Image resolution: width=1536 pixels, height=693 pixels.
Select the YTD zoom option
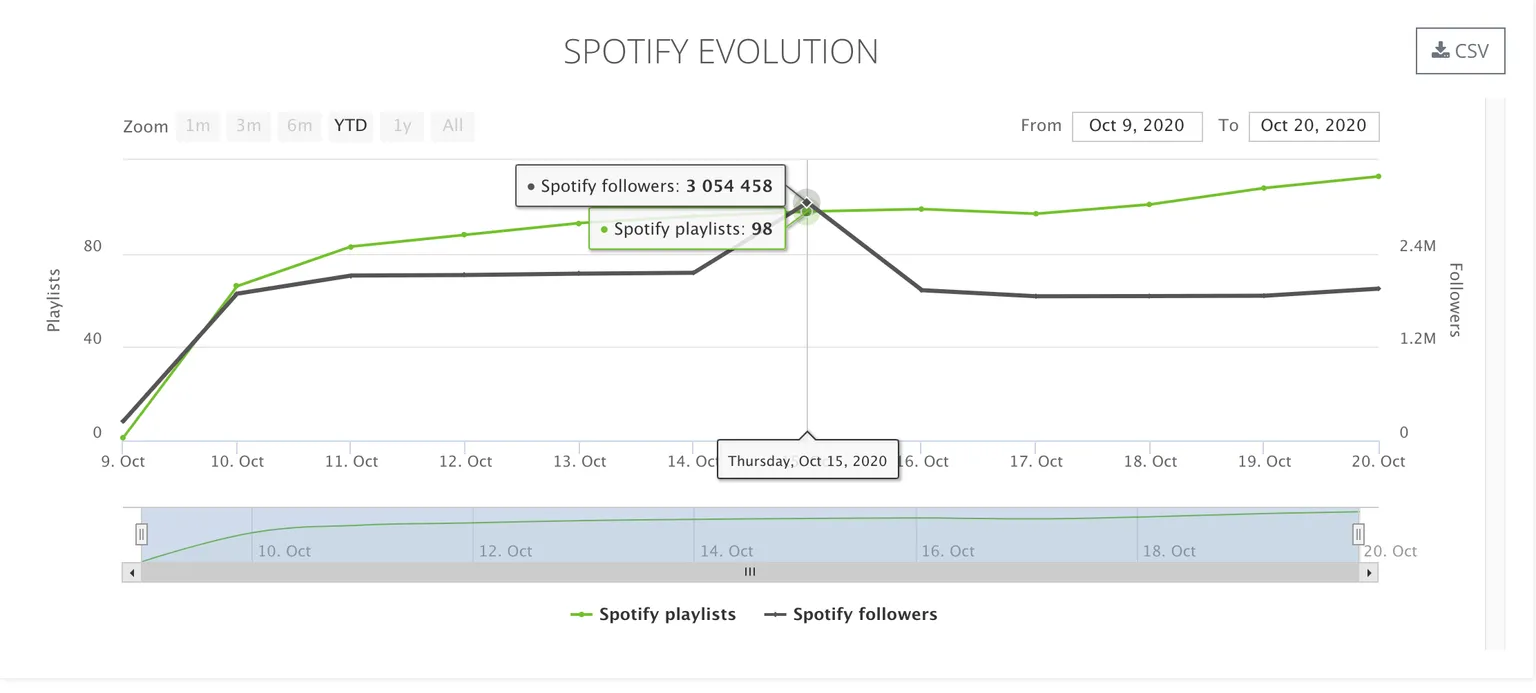coord(350,125)
